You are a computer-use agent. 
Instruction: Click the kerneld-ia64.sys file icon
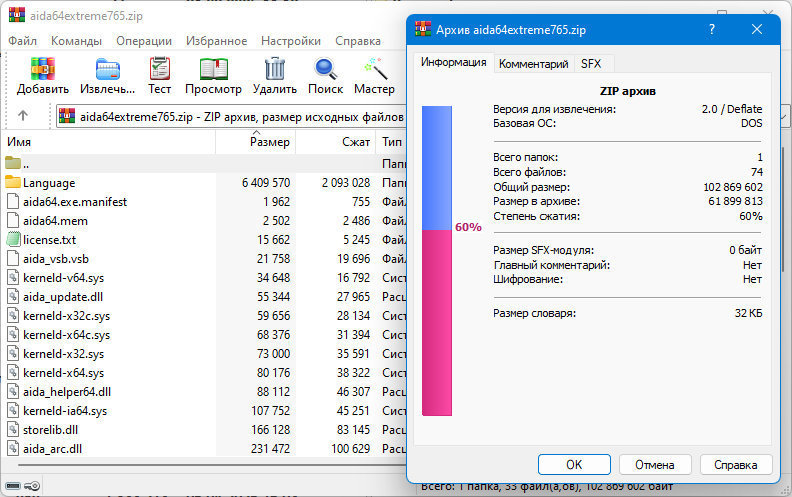coord(13,411)
